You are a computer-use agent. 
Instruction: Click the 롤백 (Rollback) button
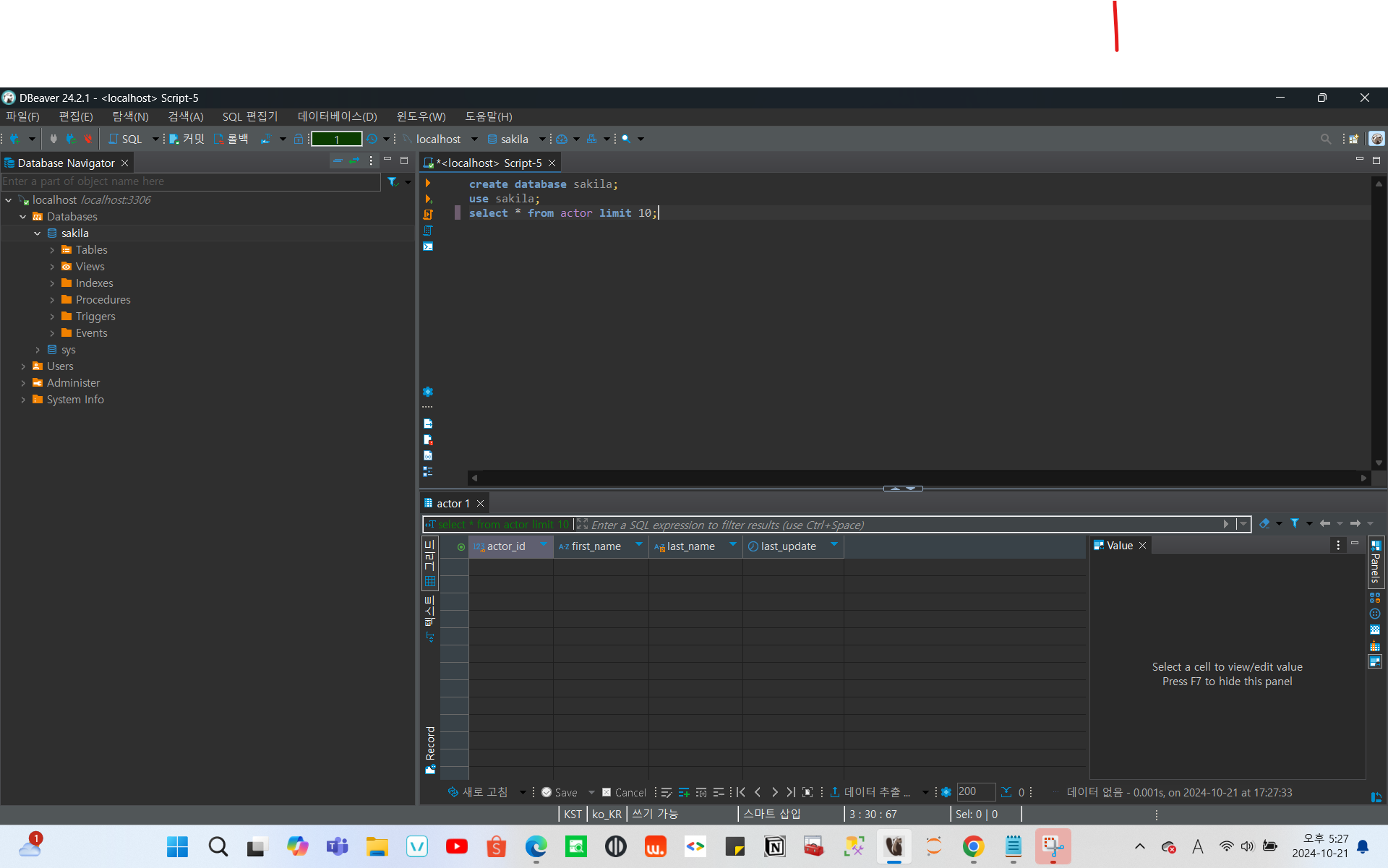(x=231, y=139)
